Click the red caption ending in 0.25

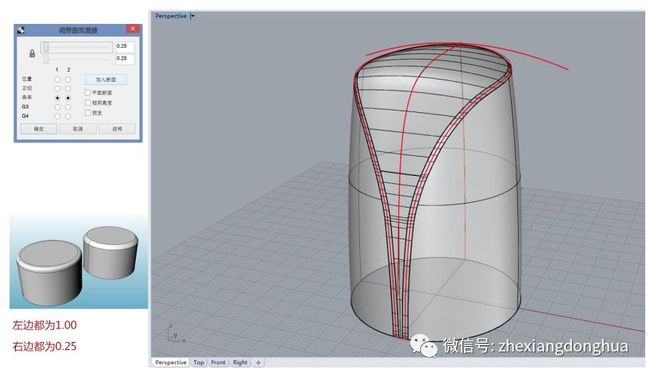45,346
